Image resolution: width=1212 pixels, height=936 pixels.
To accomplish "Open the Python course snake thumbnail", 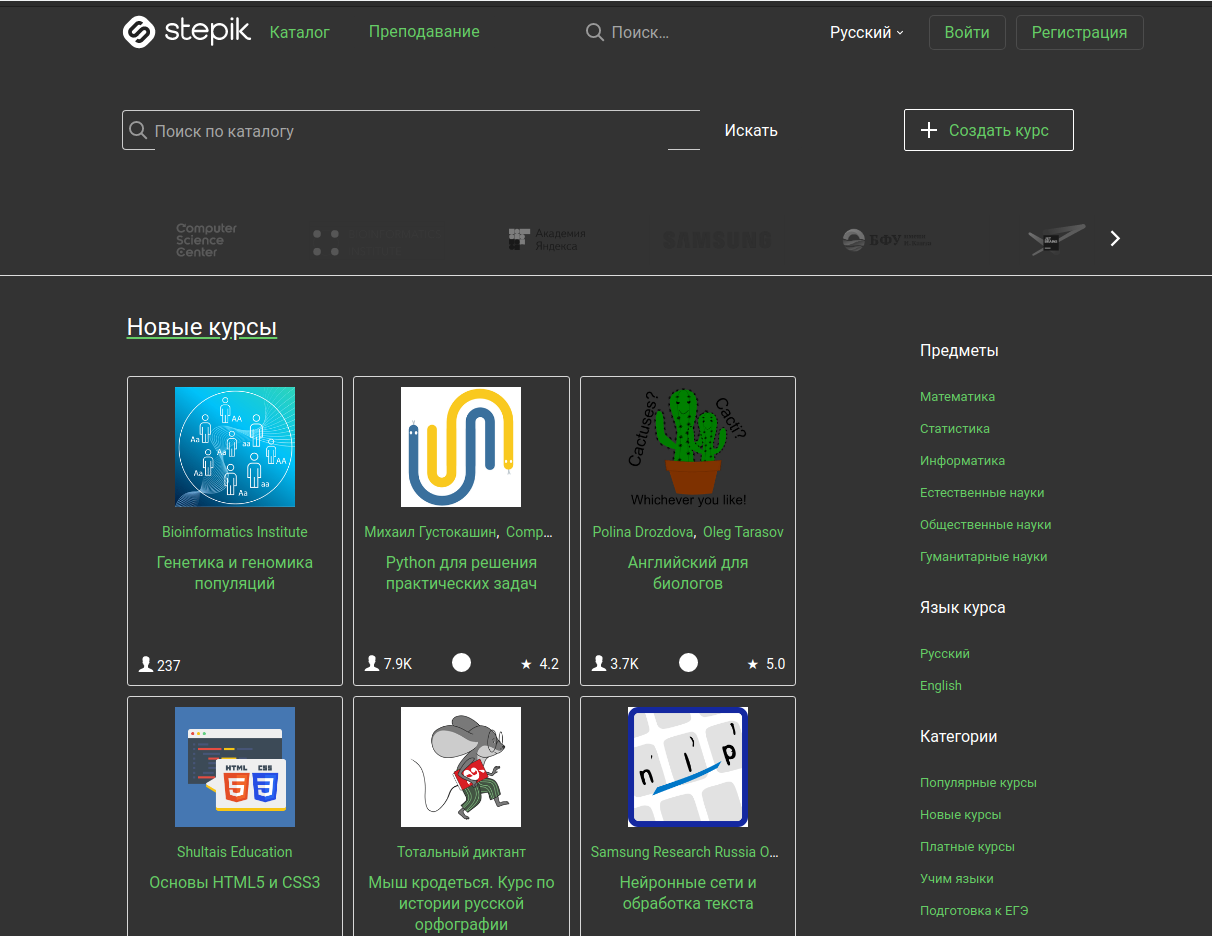I will click(461, 447).
